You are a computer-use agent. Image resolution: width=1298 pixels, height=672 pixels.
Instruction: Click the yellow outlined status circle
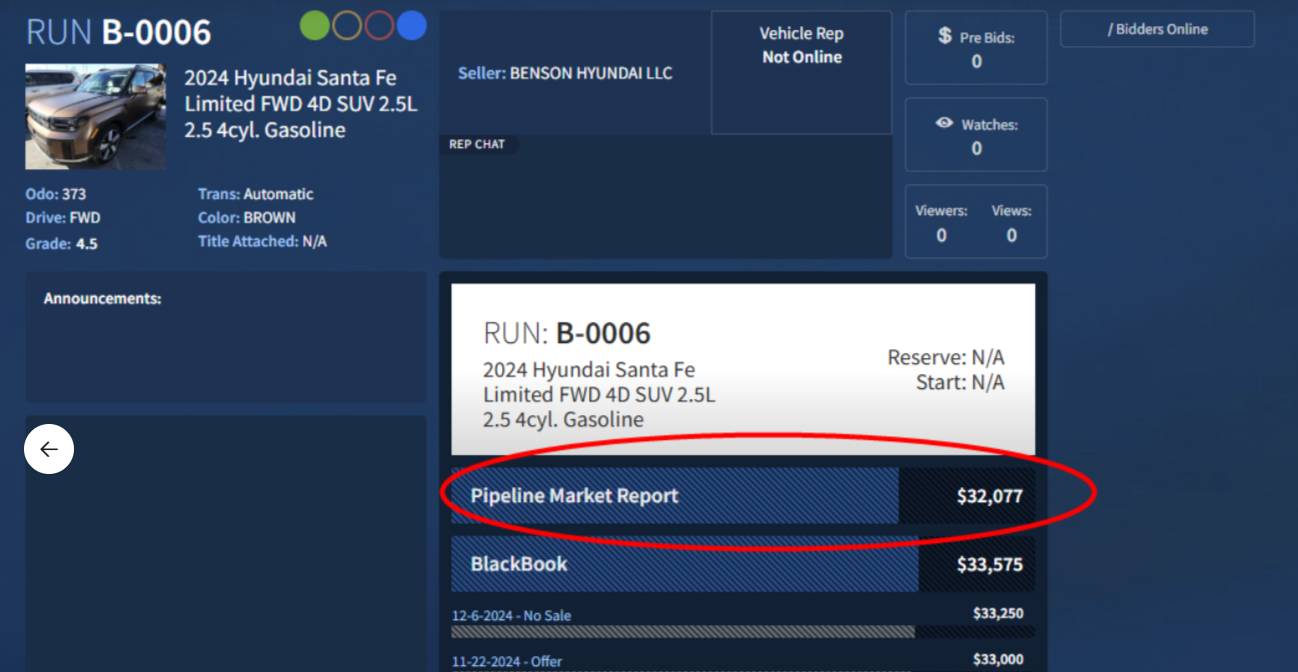click(347, 26)
